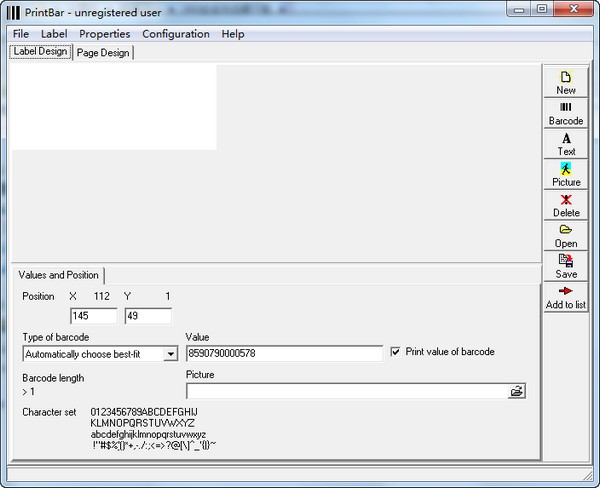The width and height of the screenshot is (600, 488).
Task: Insert a Text object
Action: pos(566,144)
